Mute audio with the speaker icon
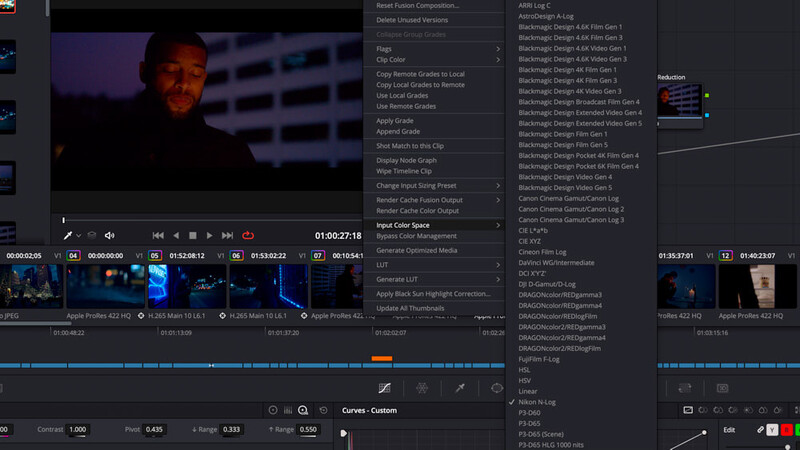 click(109, 235)
